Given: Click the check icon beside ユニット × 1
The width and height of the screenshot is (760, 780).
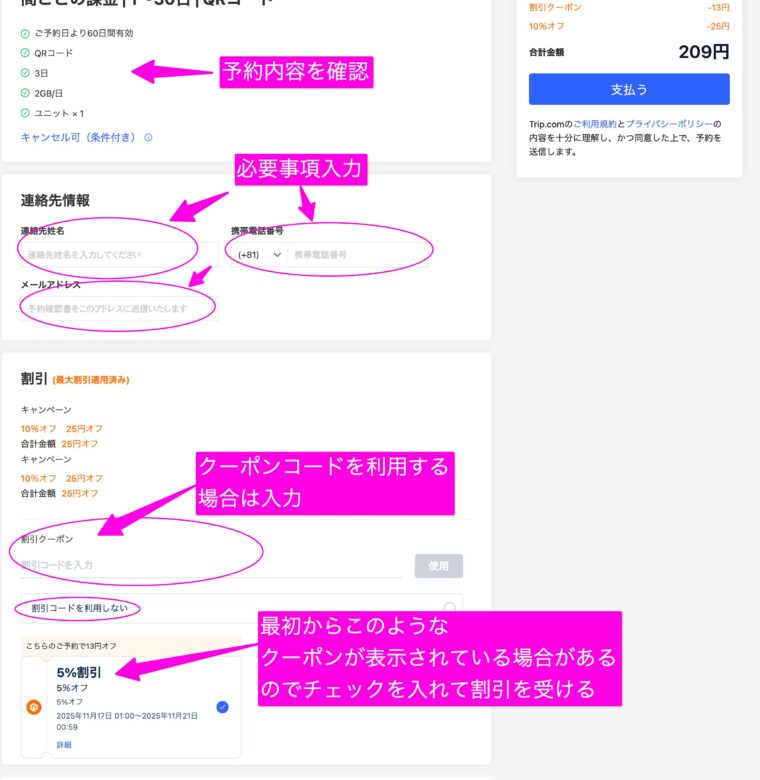Looking at the screenshot, I should pos(25,113).
